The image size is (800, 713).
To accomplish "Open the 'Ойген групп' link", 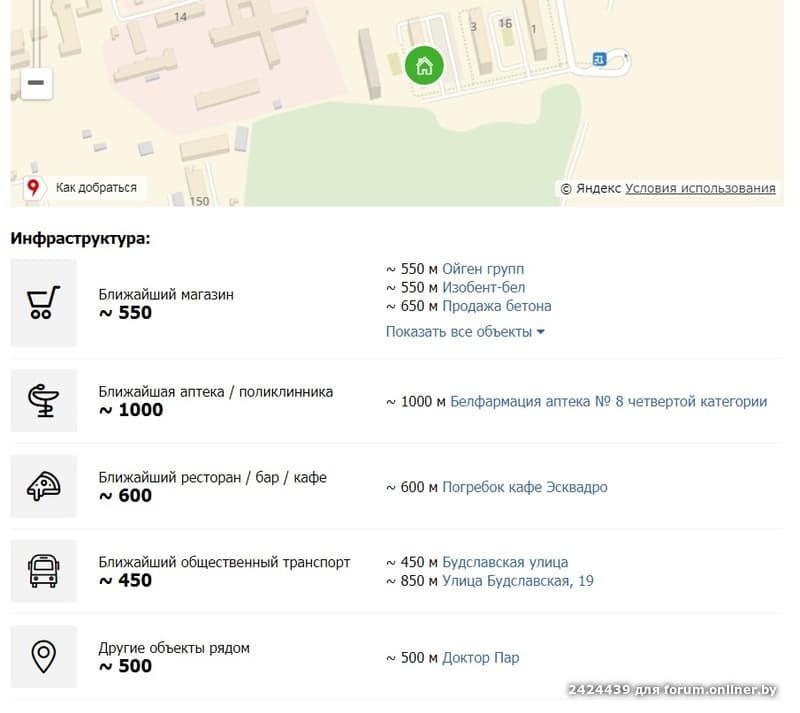I will (x=483, y=269).
